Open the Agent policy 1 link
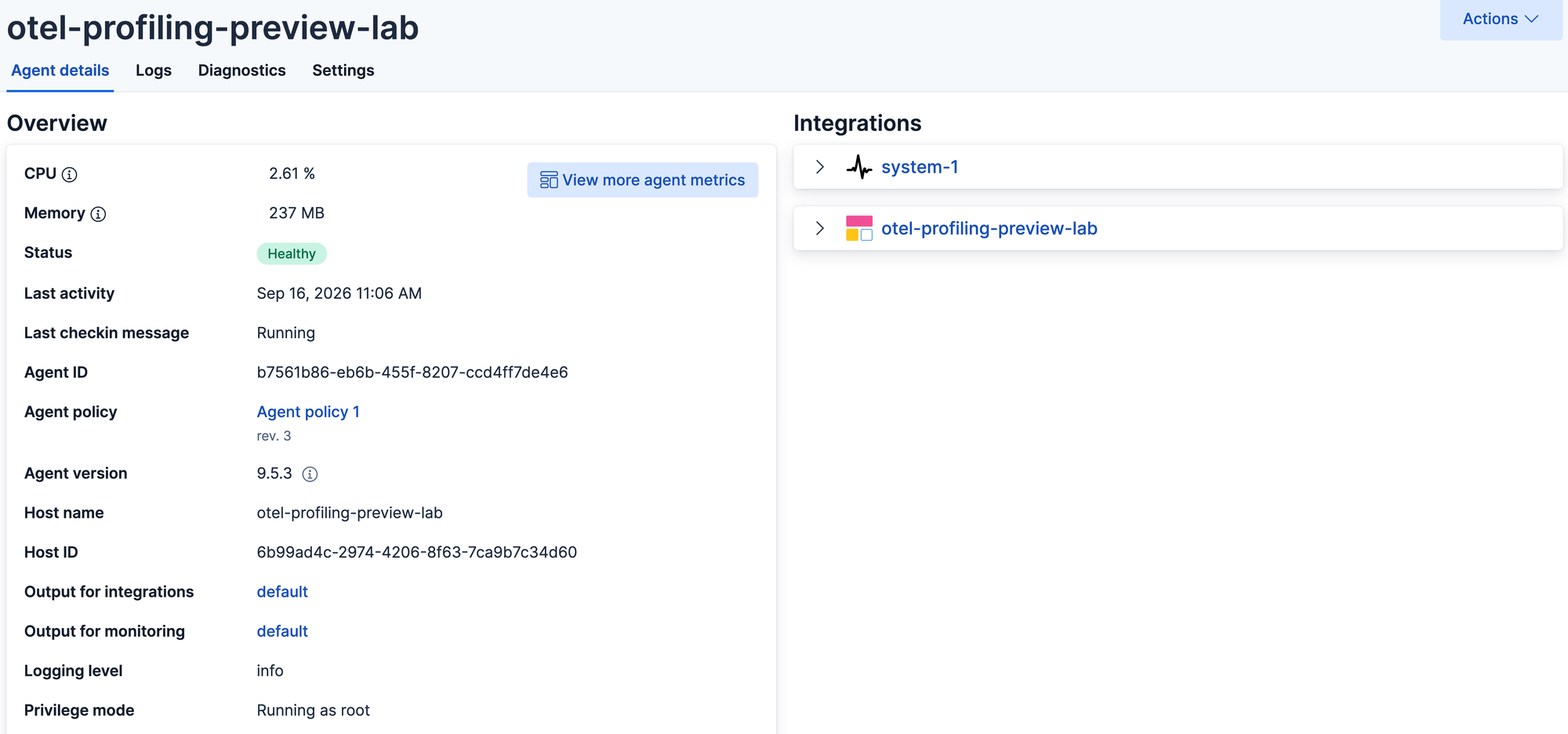Viewport: 1568px width, 734px height. (308, 412)
